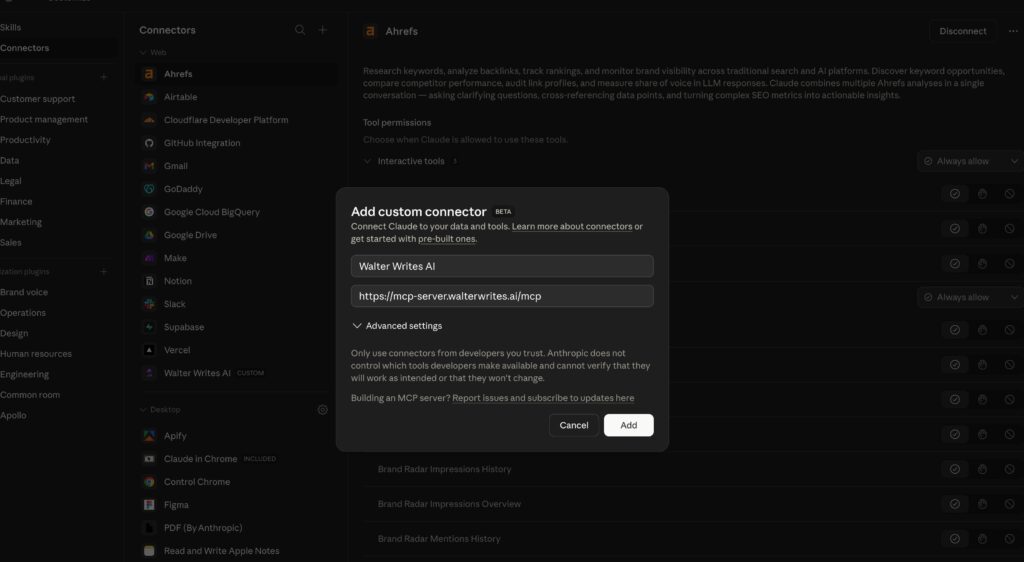Set Brand Radar Impressions History to always allow

tap(955, 469)
